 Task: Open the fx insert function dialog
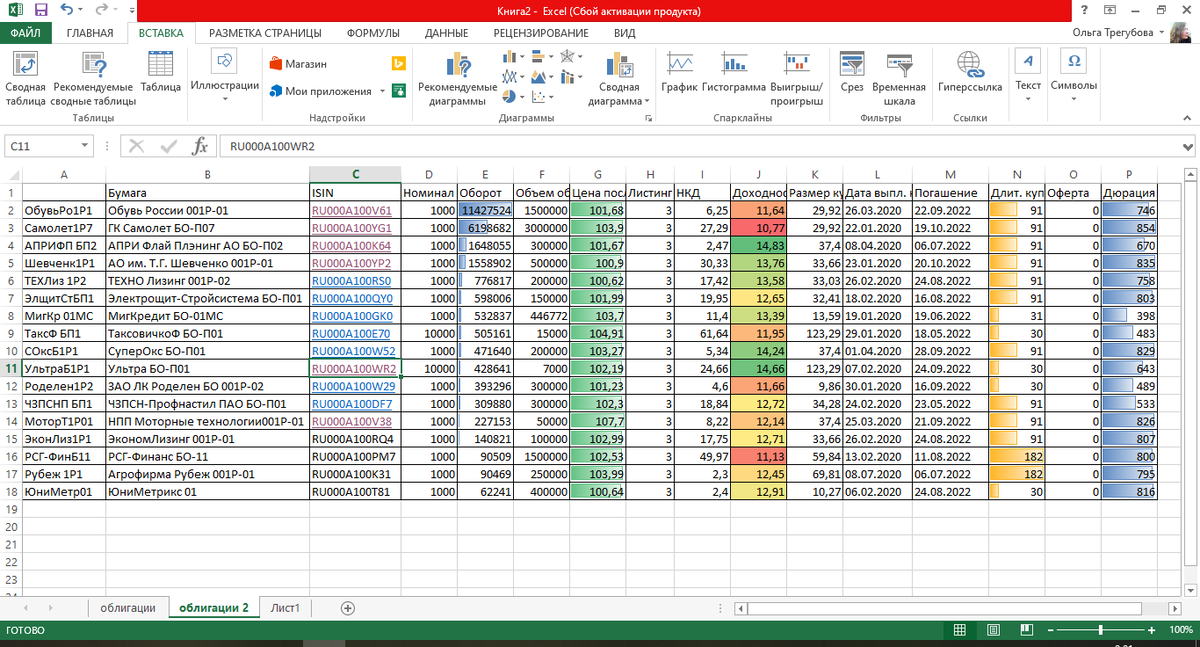(x=200, y=146)
